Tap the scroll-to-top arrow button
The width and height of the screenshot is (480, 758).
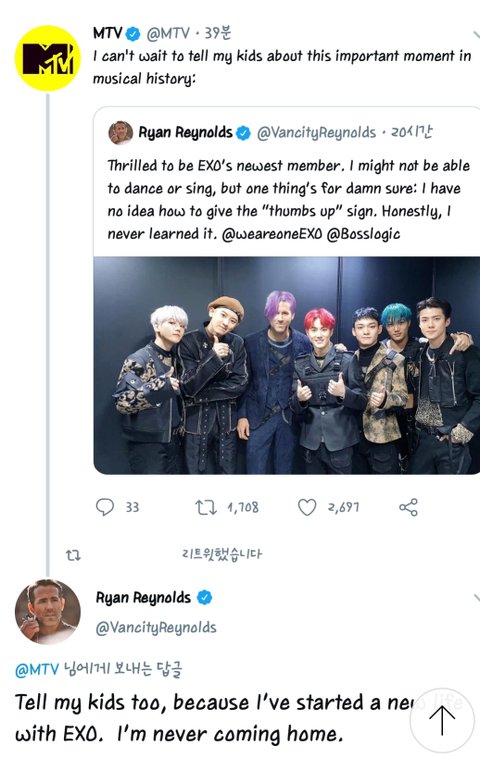pos(442,720)
